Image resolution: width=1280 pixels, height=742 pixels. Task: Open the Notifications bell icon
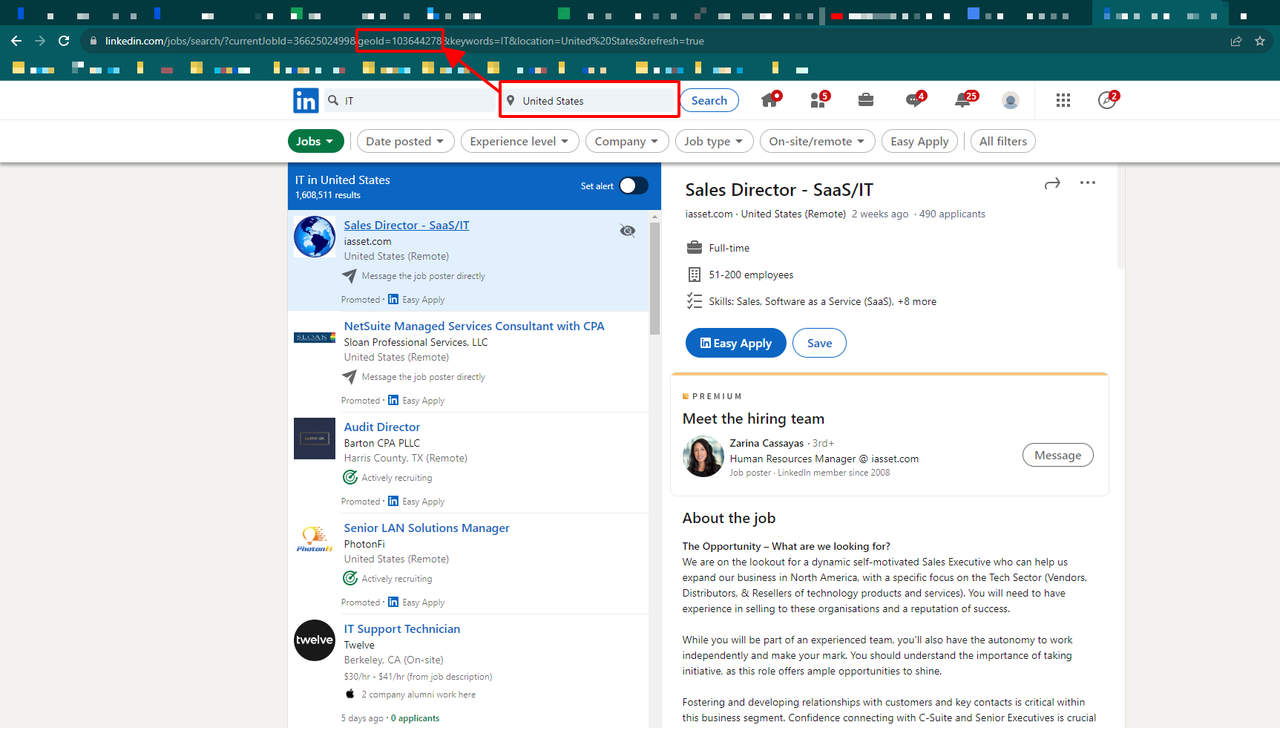[x=962, y=100]
